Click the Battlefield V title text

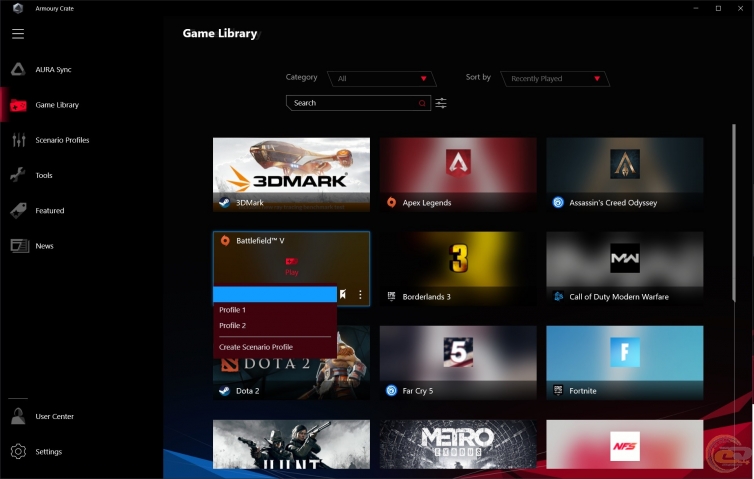260,240
